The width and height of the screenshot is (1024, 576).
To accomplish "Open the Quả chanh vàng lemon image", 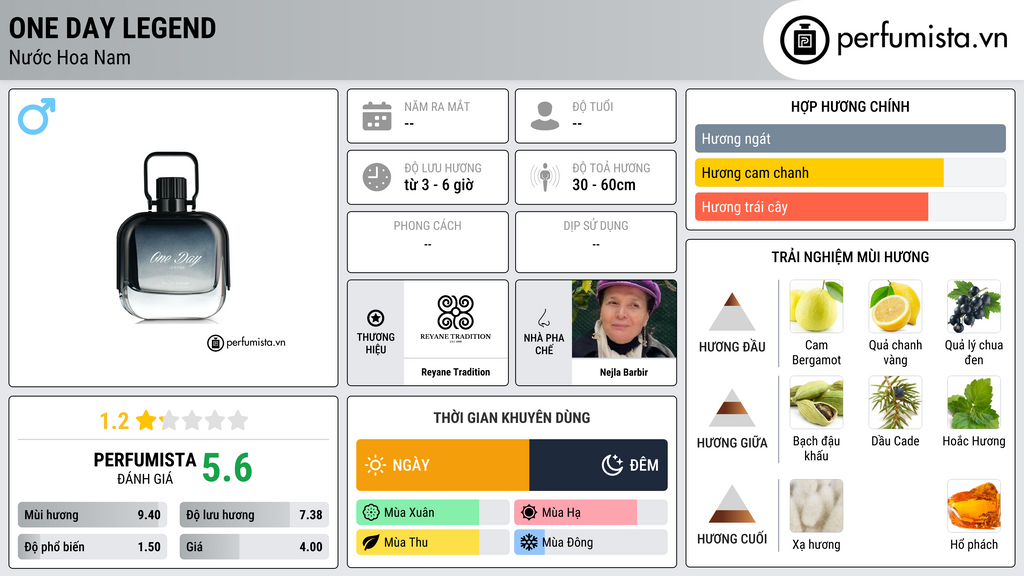I will [x=895, y=306].
